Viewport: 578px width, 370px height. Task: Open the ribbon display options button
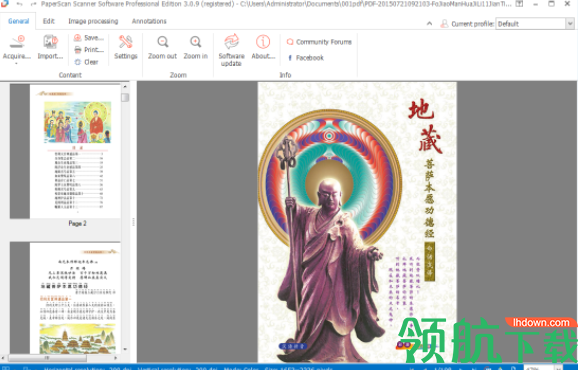tap(519, 4)
